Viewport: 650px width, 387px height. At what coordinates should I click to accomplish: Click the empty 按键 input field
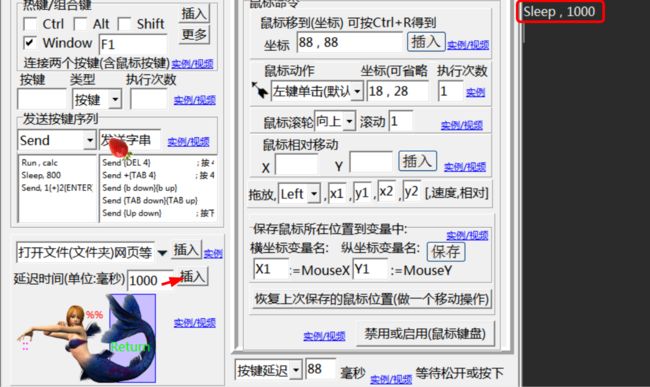(42, 99)
